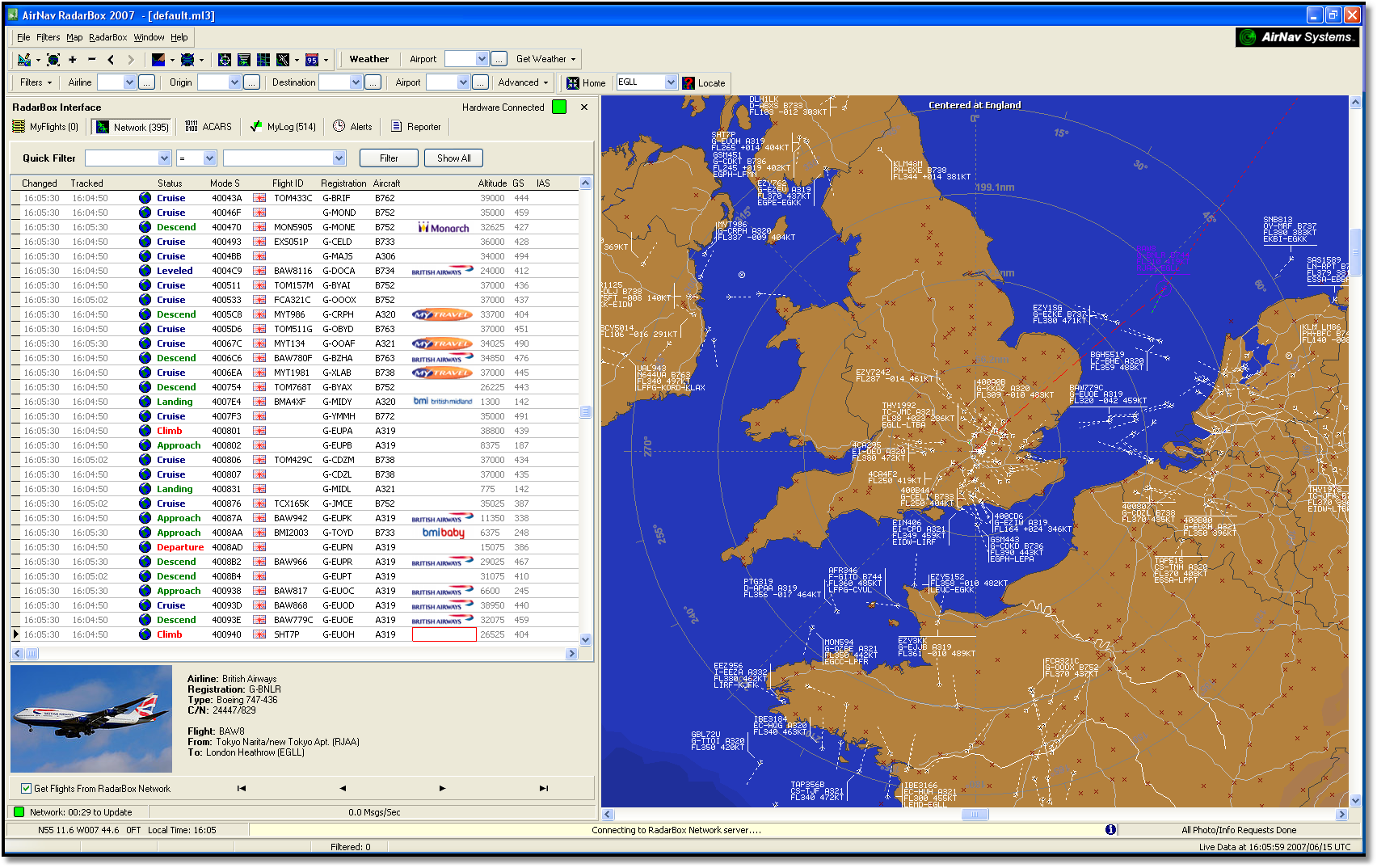This screenshot has width=1377, height=868.
Task: Click the Locate icon beside EGLL box
Action: point(687,82)
